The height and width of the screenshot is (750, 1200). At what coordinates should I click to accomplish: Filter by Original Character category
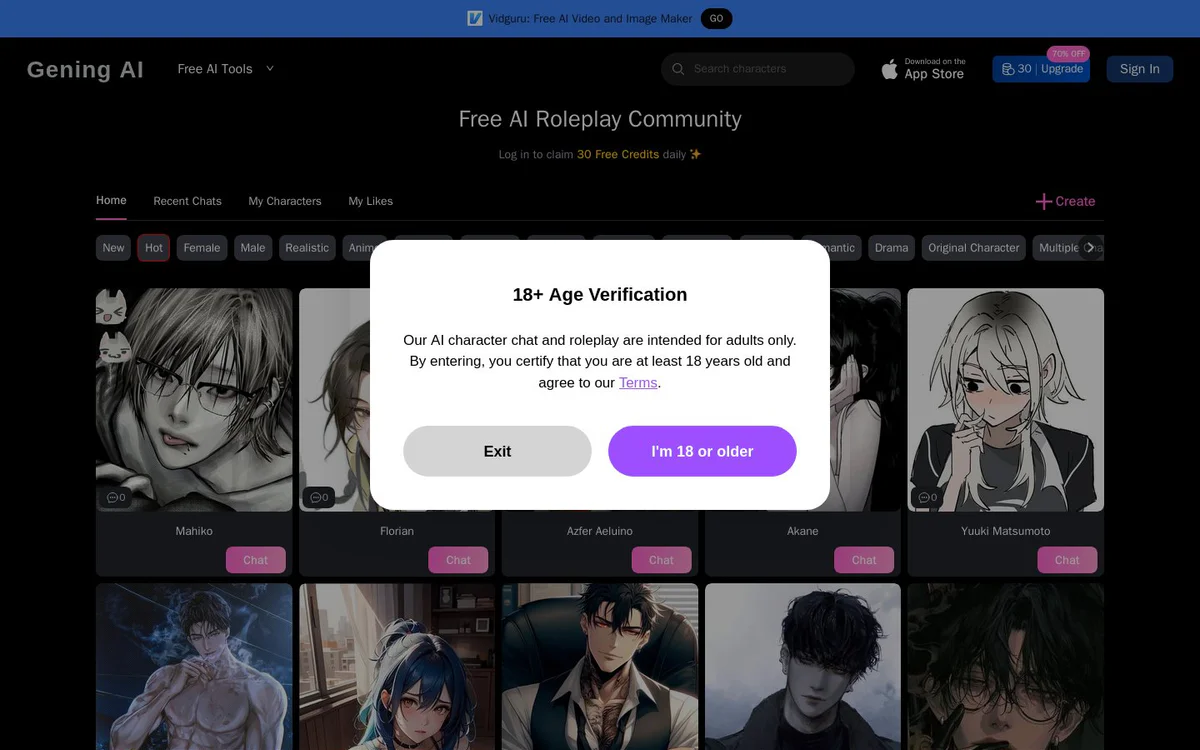[x=974, y=248]
